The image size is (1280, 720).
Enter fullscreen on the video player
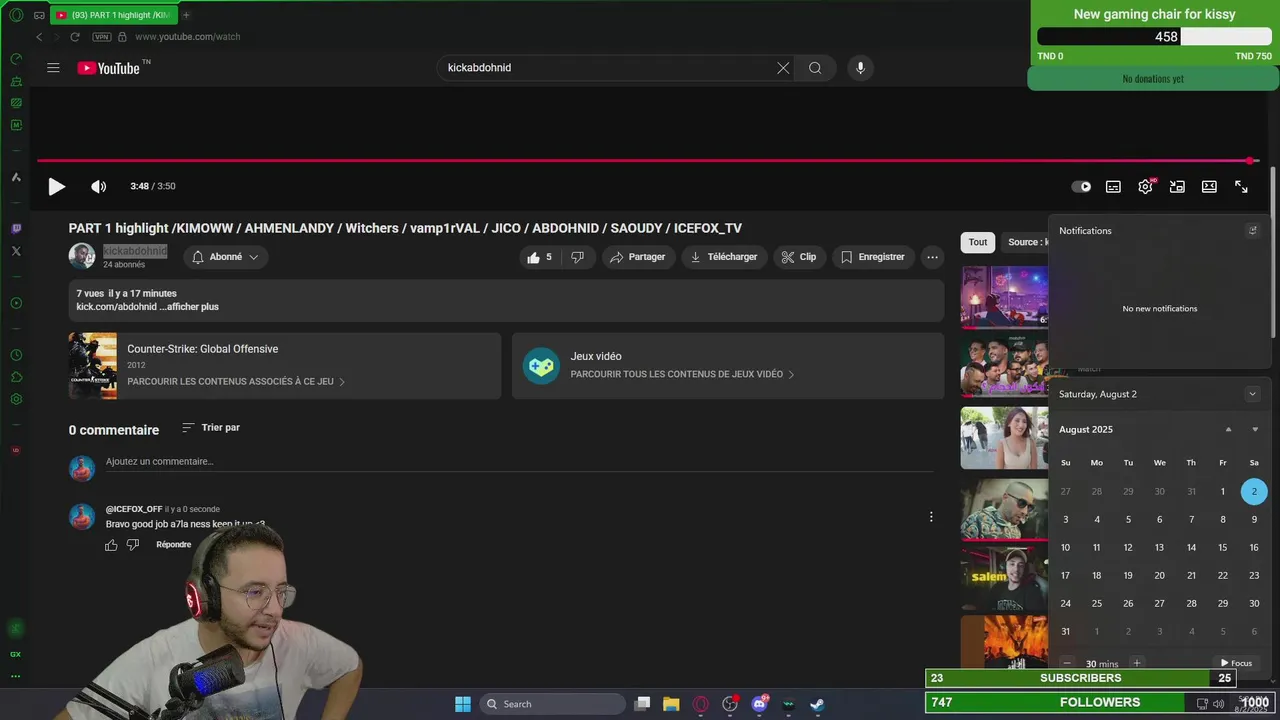[1241, 186]
